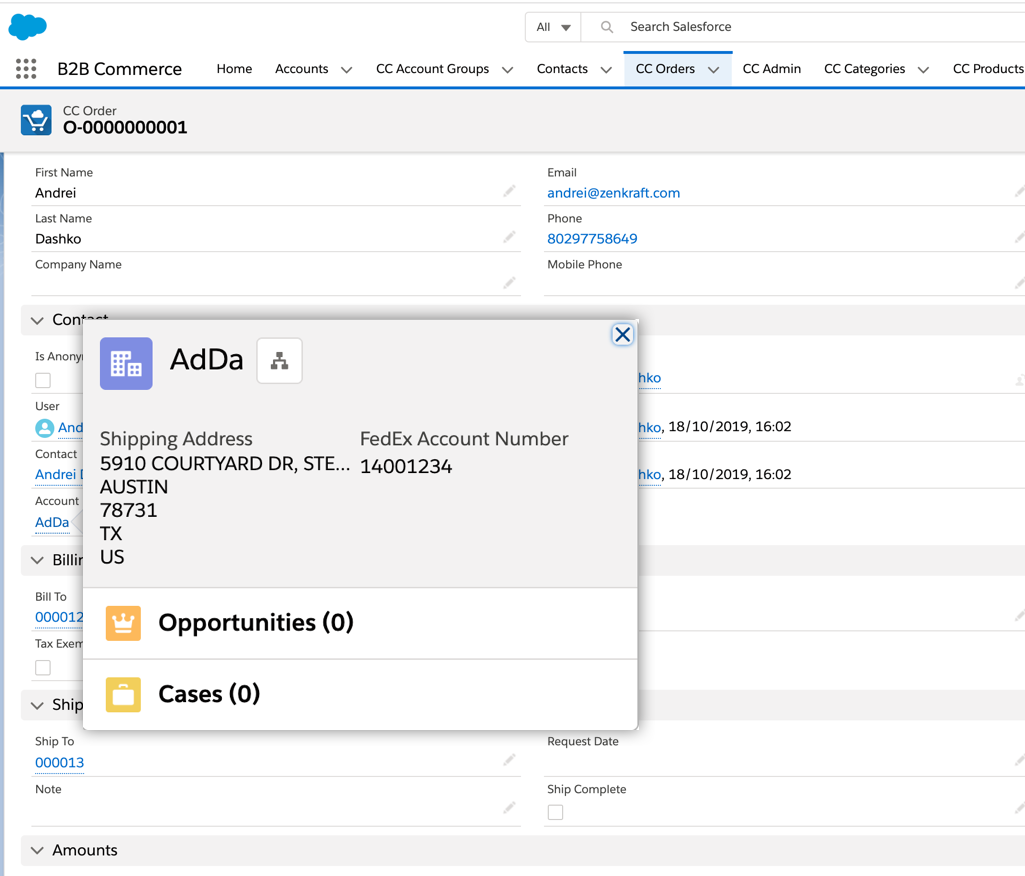1025x876 pixels.
Task: Edit the Last Name field pencil
Action: pos(509,237)
